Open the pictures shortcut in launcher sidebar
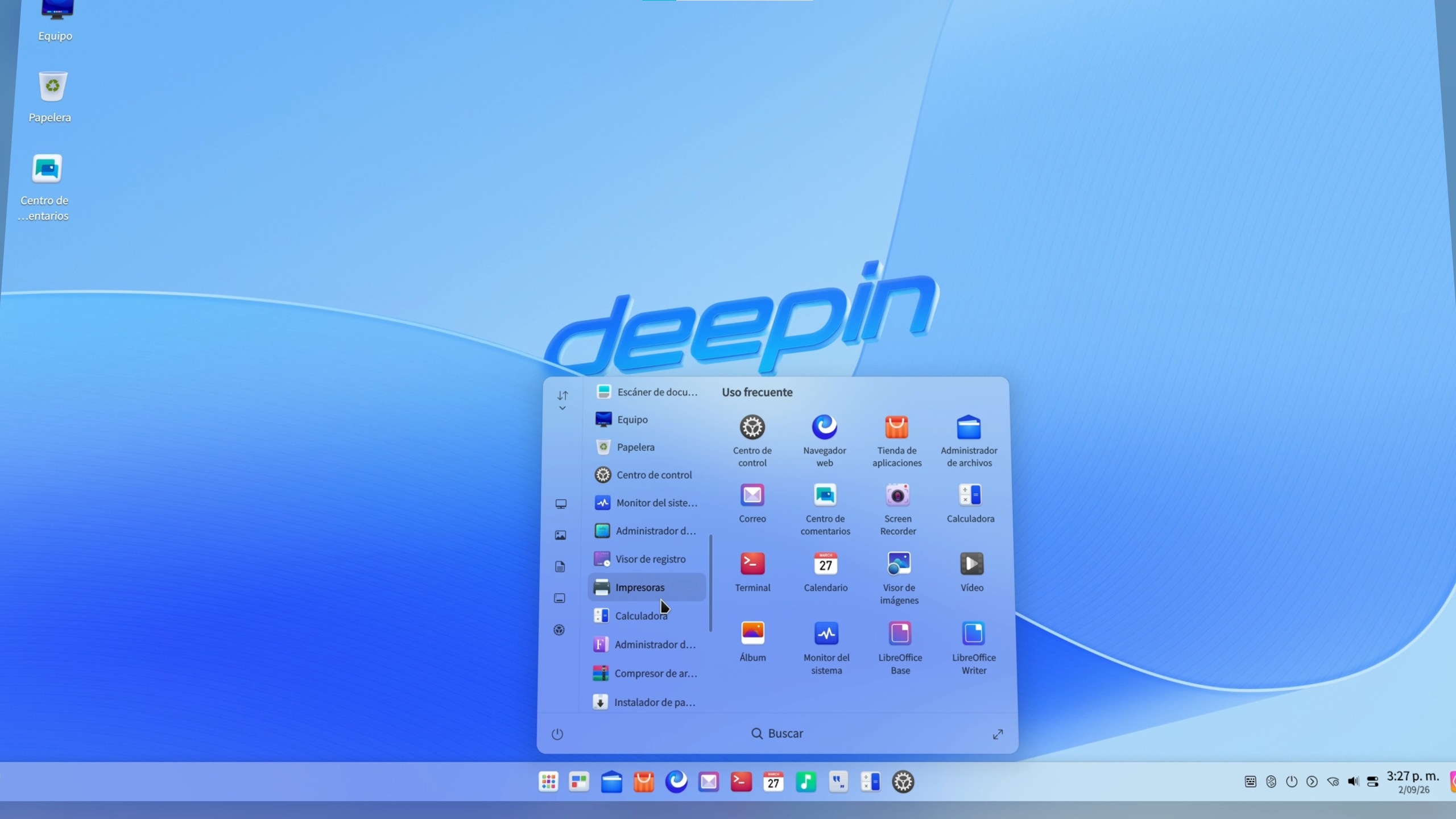Viewport: 1456px width, 819px height. point(560,535)
